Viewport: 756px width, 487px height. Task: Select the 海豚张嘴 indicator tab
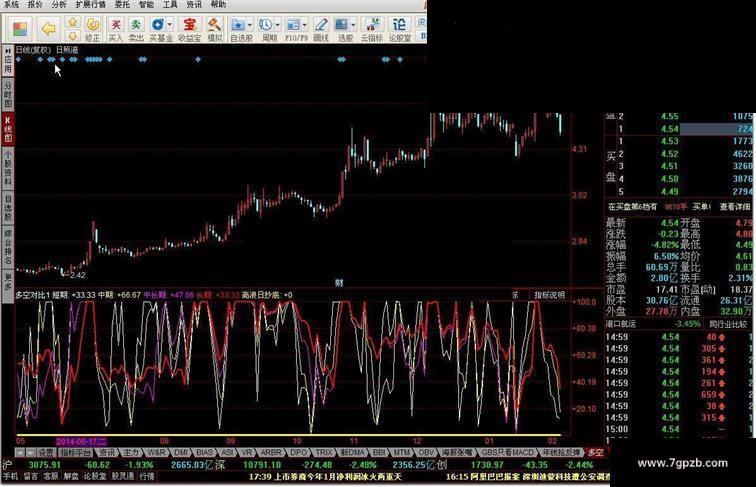(458, 453)
